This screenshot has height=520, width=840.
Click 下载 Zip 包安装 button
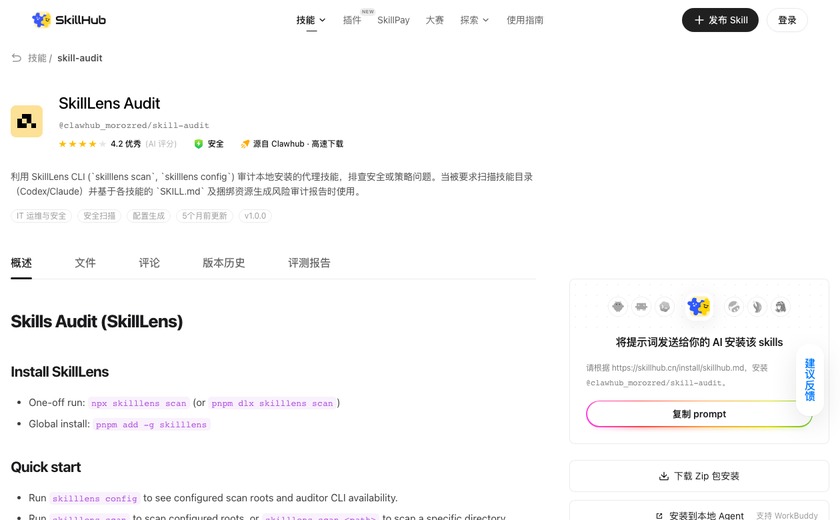699,476
